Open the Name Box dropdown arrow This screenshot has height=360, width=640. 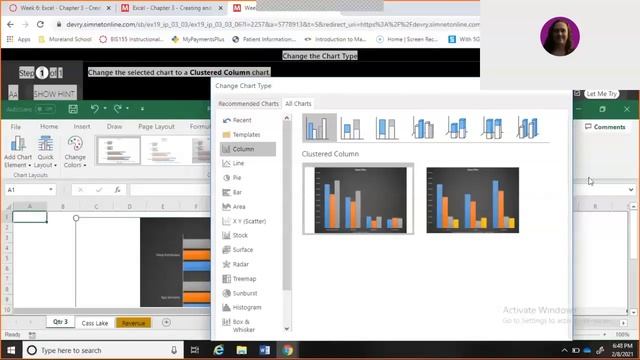pos(51,189)
